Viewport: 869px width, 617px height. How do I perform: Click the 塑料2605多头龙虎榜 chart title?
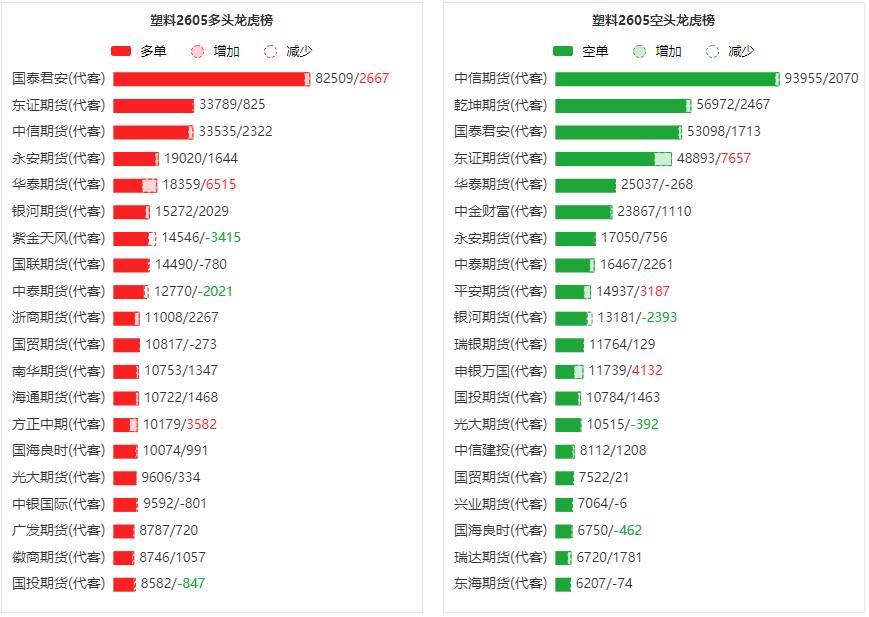[211, 20]
